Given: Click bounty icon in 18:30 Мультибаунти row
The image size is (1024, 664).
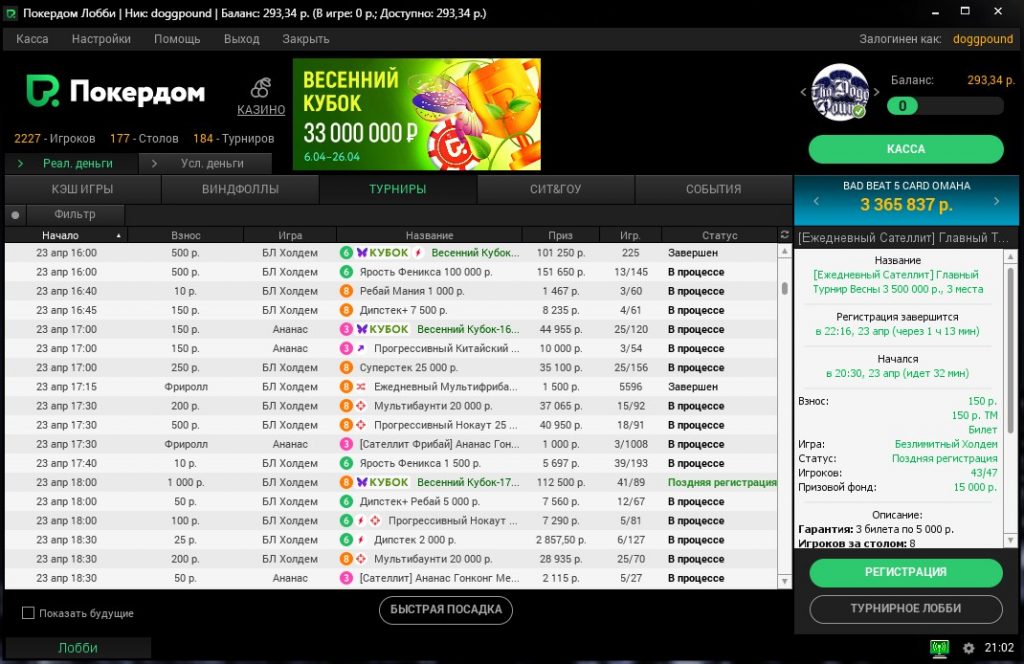Looking at the screenshot, I should [360, 559].
